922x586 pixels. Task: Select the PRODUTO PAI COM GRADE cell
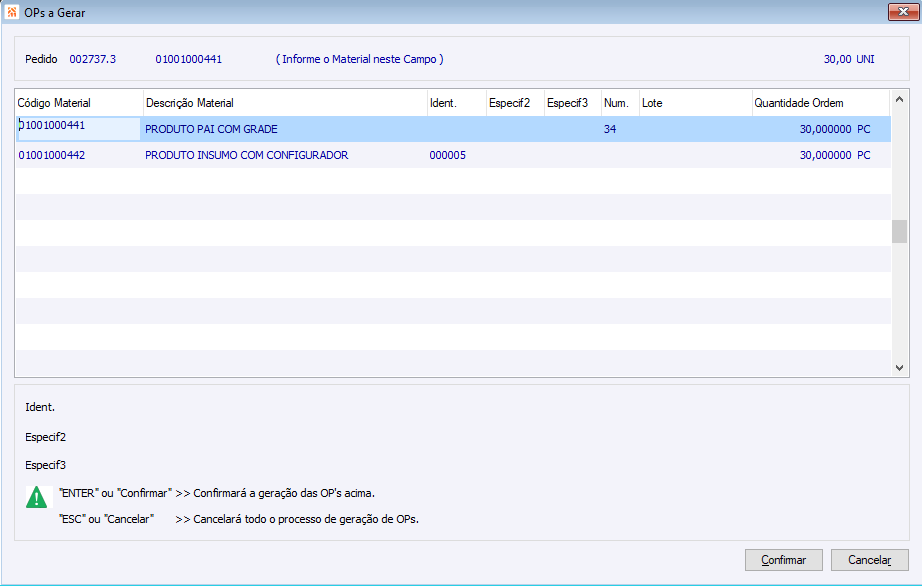point(211,129)
